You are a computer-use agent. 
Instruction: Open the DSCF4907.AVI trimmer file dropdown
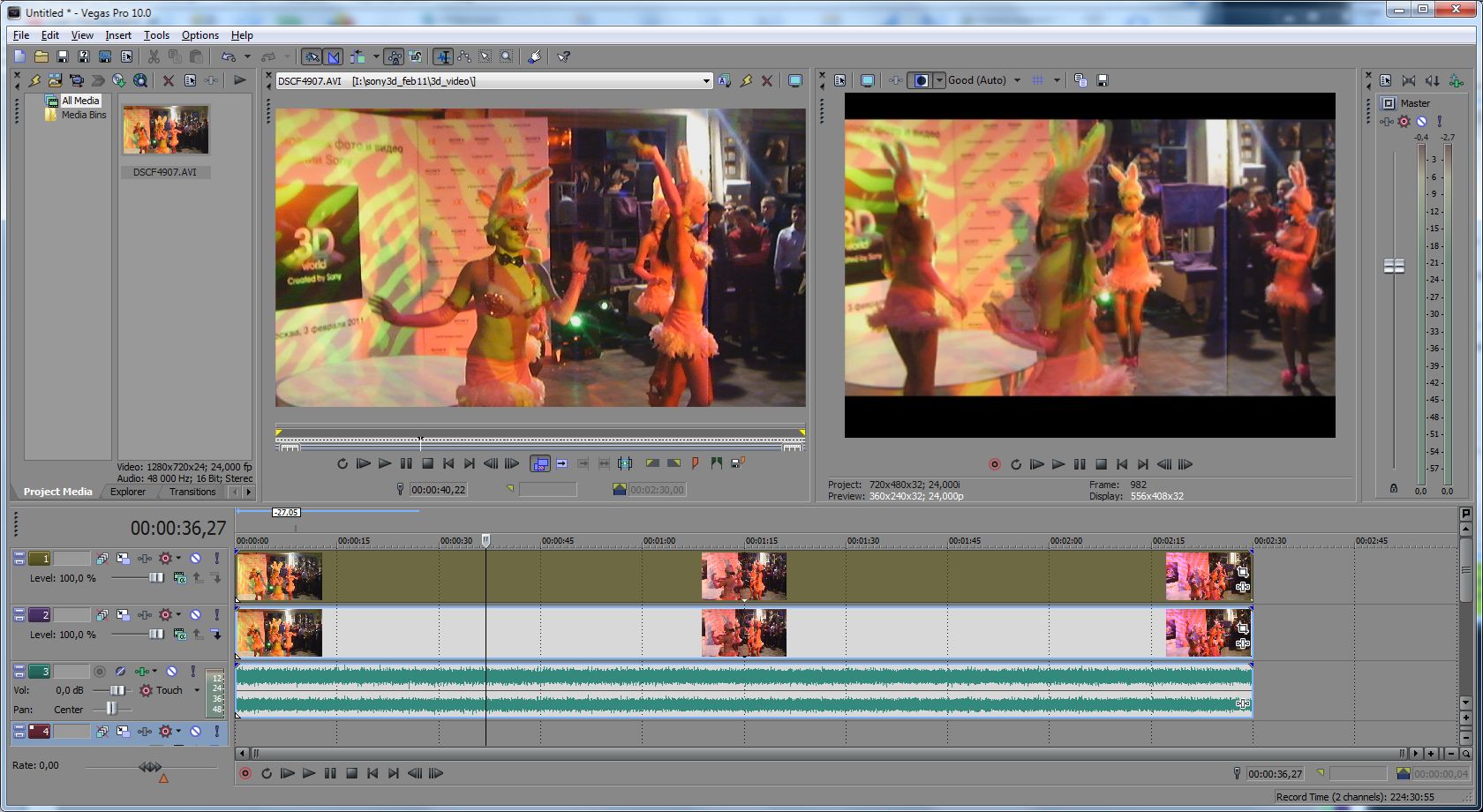point(706,81)
